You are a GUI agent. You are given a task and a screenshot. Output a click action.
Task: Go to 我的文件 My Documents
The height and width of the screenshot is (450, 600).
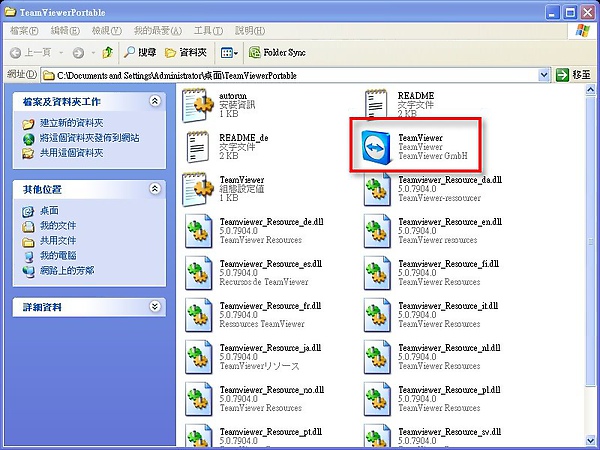(x=58, y=226)
